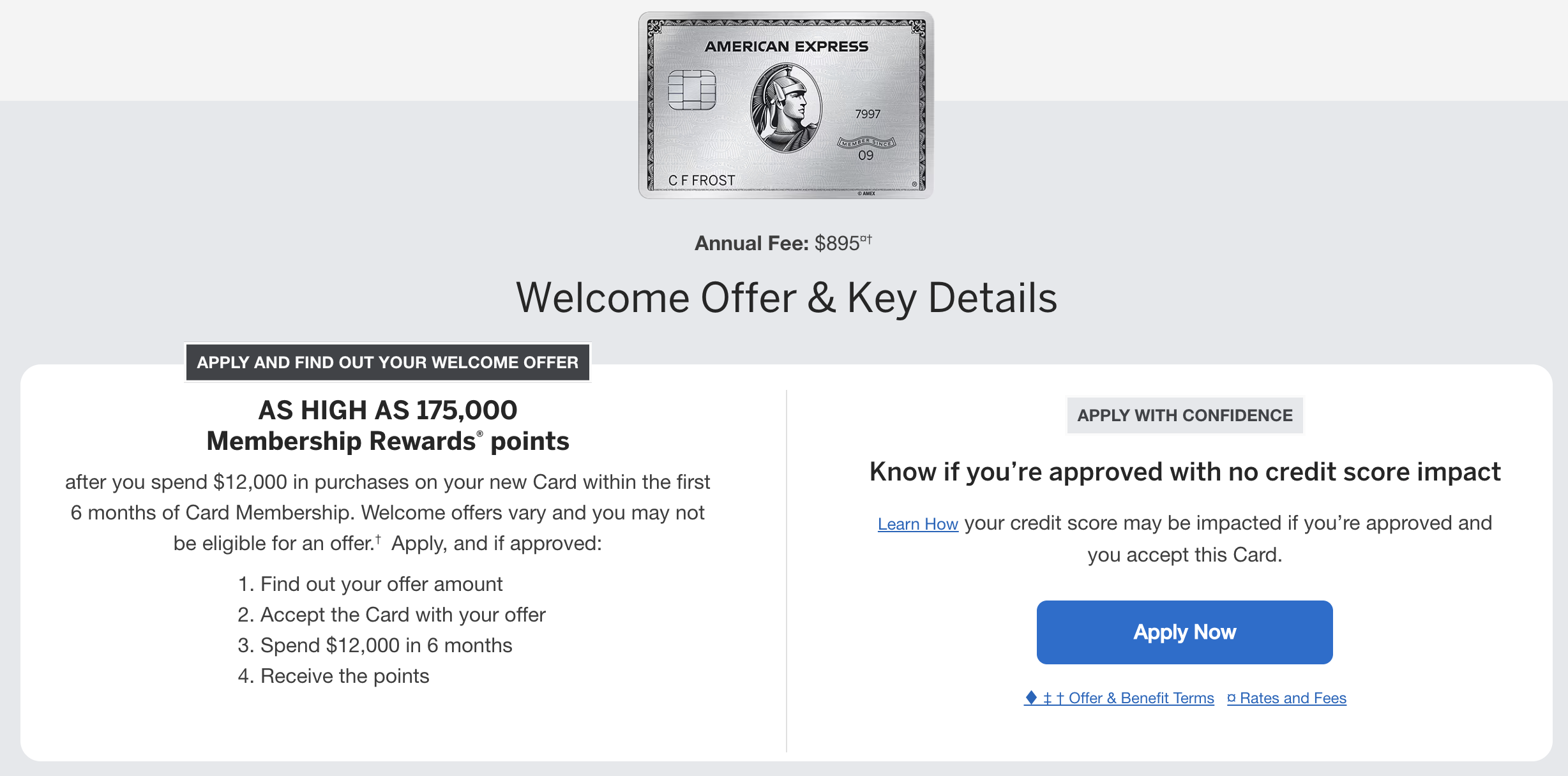Select the ¤ currency symbol next to Rates and Fees
Screen dimensions: 1568x776
click(1230, 699)
